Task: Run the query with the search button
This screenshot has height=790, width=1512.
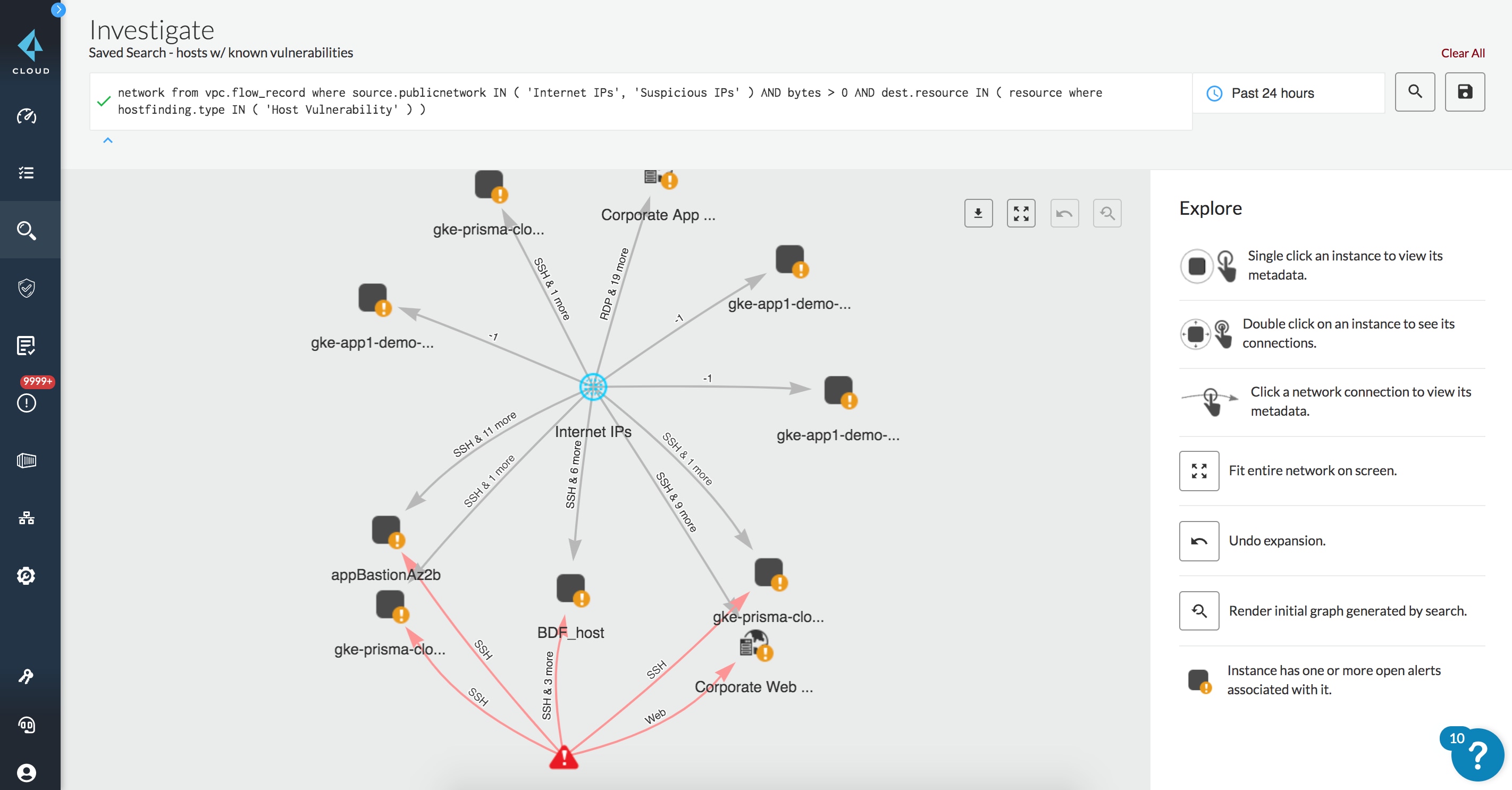Action: [x=1415, y=92]
